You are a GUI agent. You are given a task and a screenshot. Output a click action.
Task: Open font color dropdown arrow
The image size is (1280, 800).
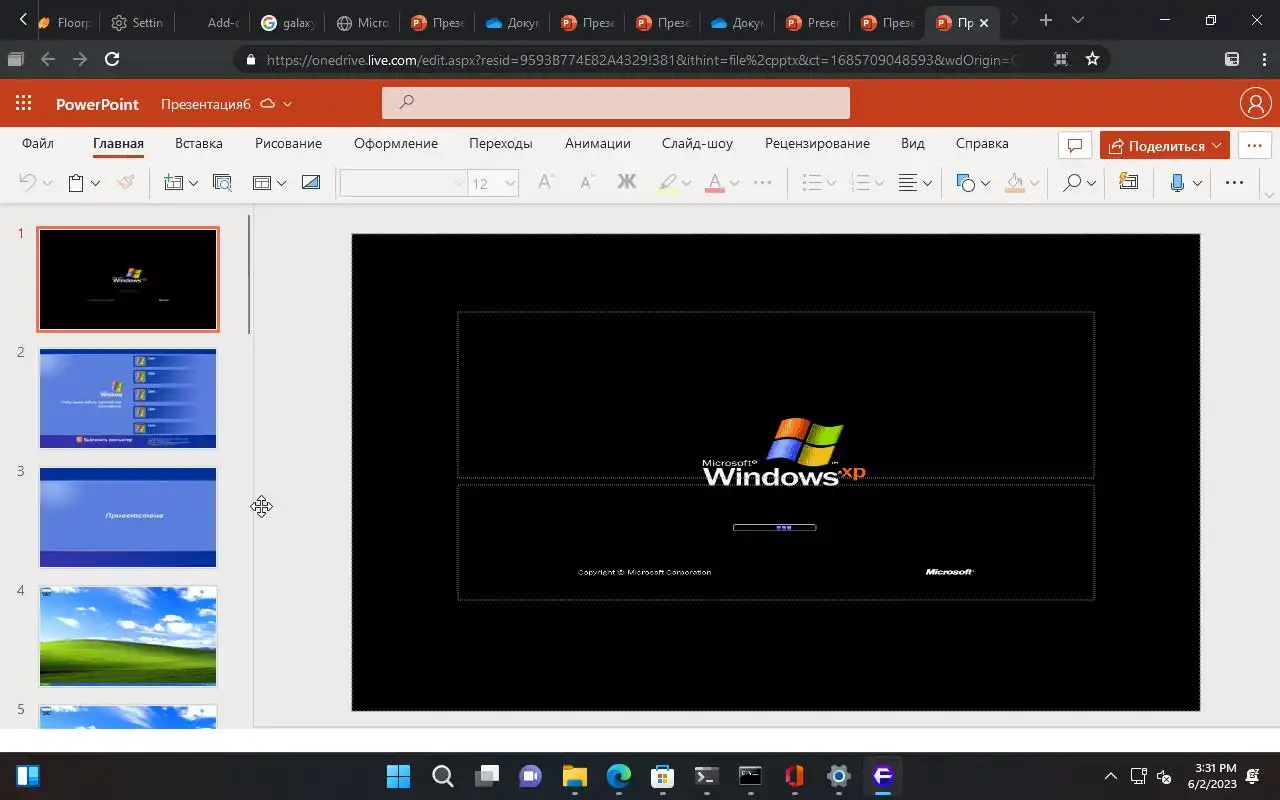(734, 183)
